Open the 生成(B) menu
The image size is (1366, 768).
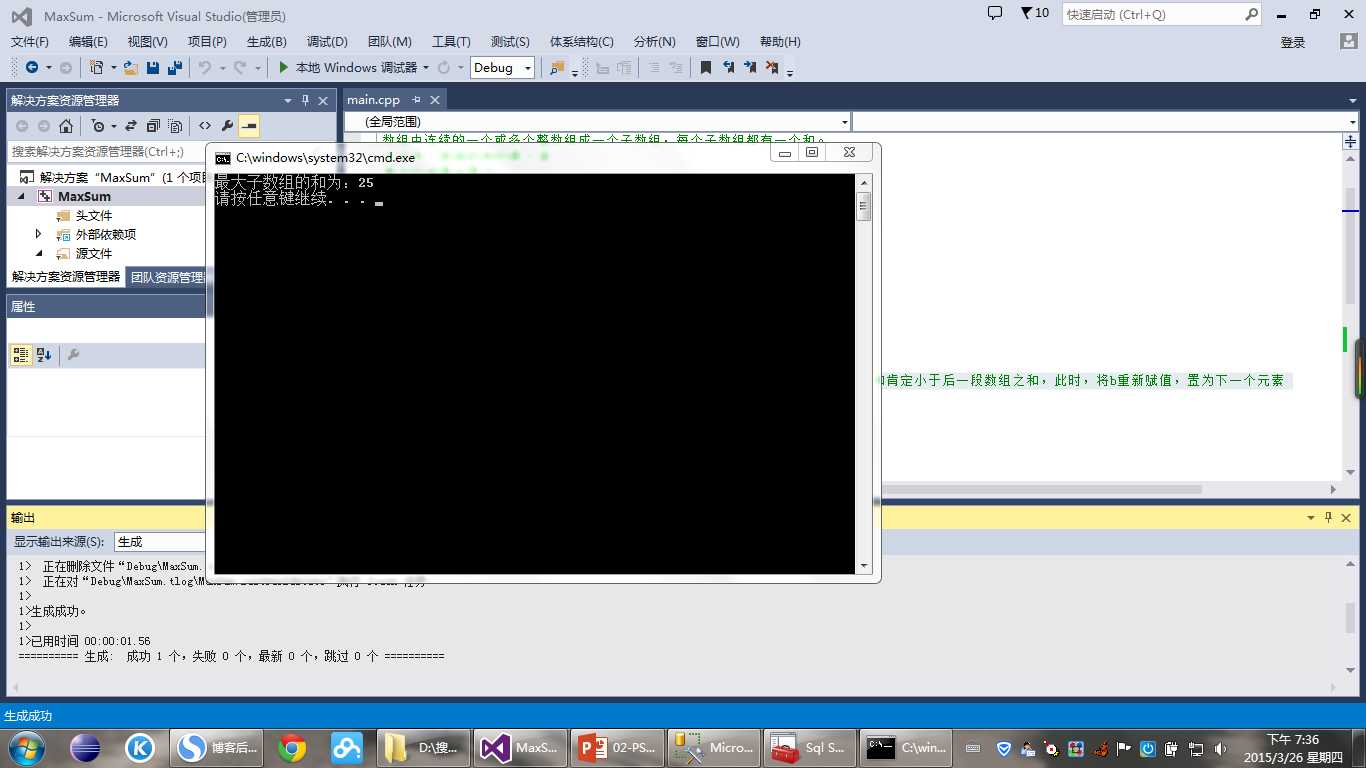pyautogui.click(x=267, y=42)
